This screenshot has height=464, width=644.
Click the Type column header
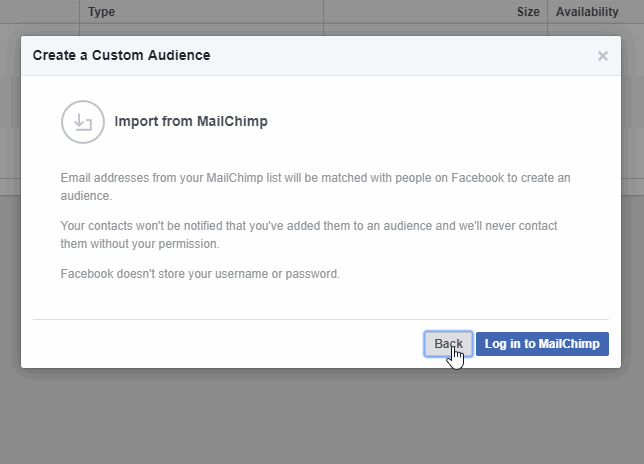click(x=101, y=11)
